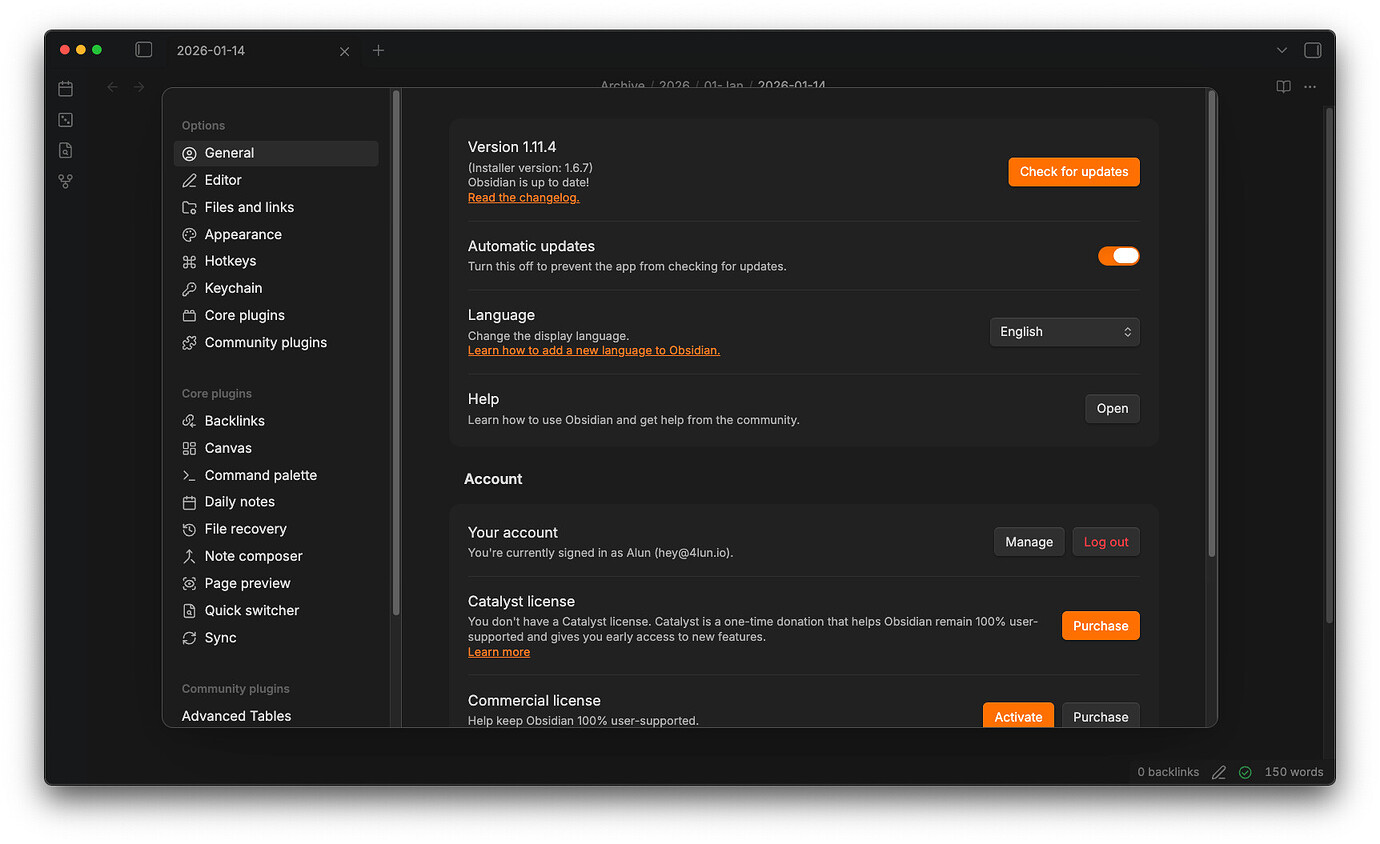Viewport: 1380px width, 844px height.
Task: Click the green sync status checkmark
Action: click(x=1245, y=772)
